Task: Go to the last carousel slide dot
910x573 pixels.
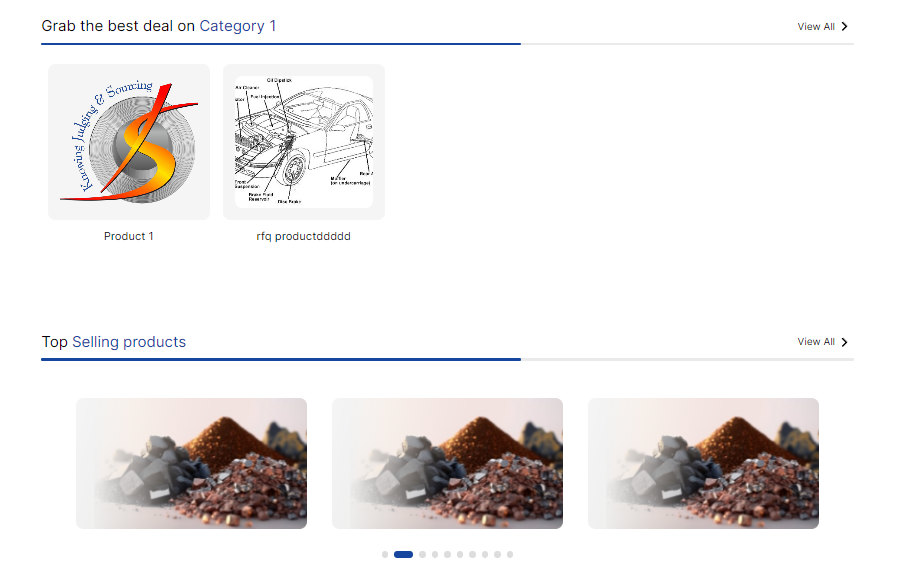Action: pos(510,554)
